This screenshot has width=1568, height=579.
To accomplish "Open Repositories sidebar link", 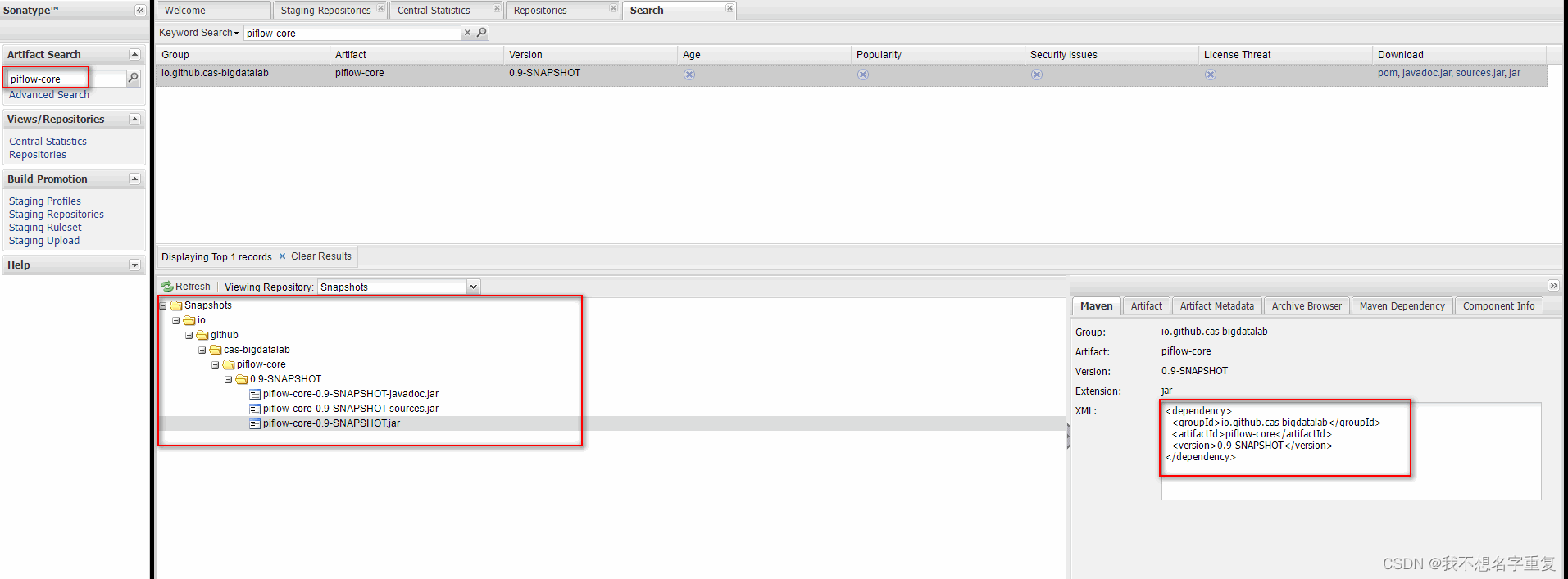I will pos(38,155).
